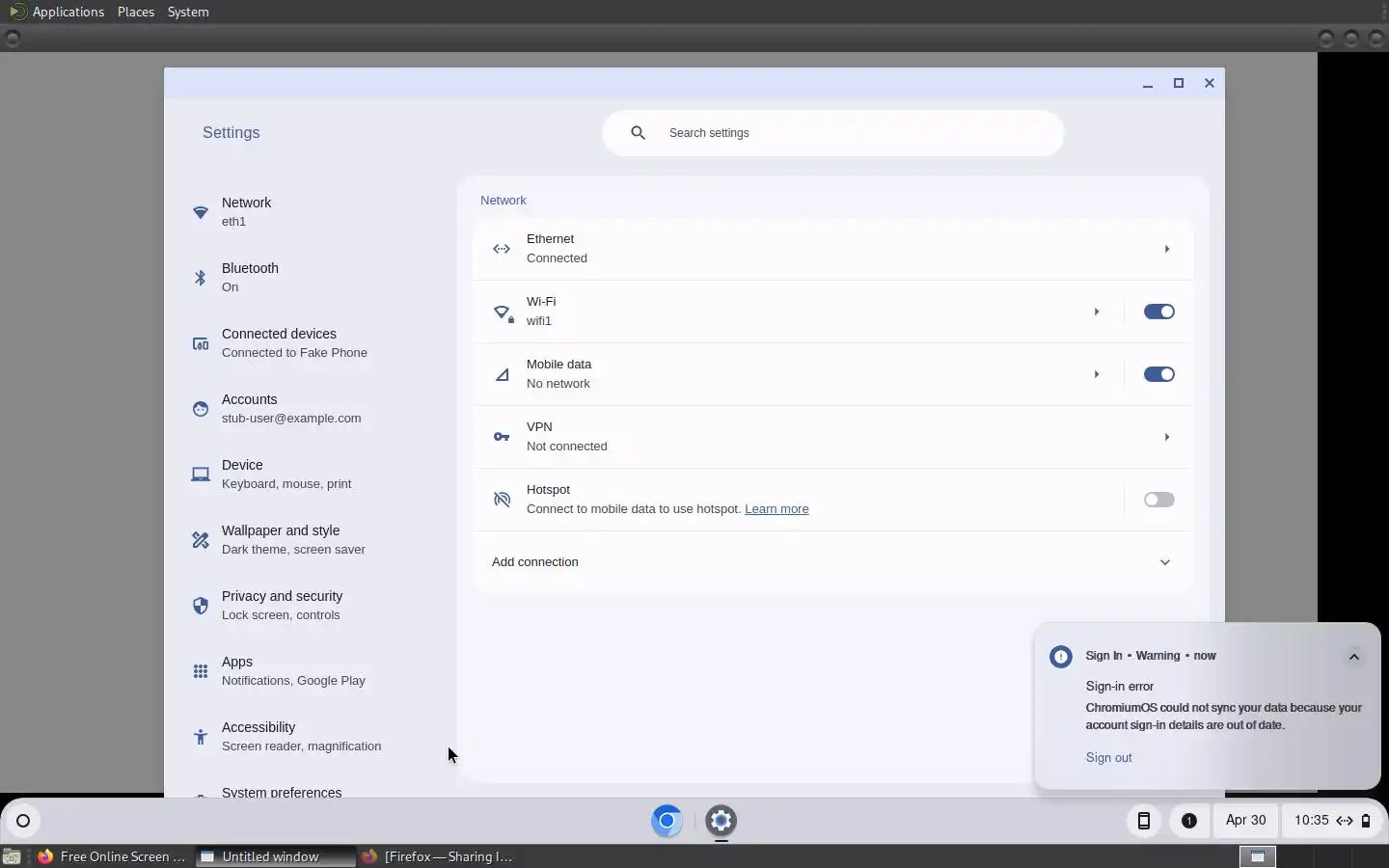Expand Add connection chevron
This screenshot has height=868, width=1389.
coord(1165,562)
